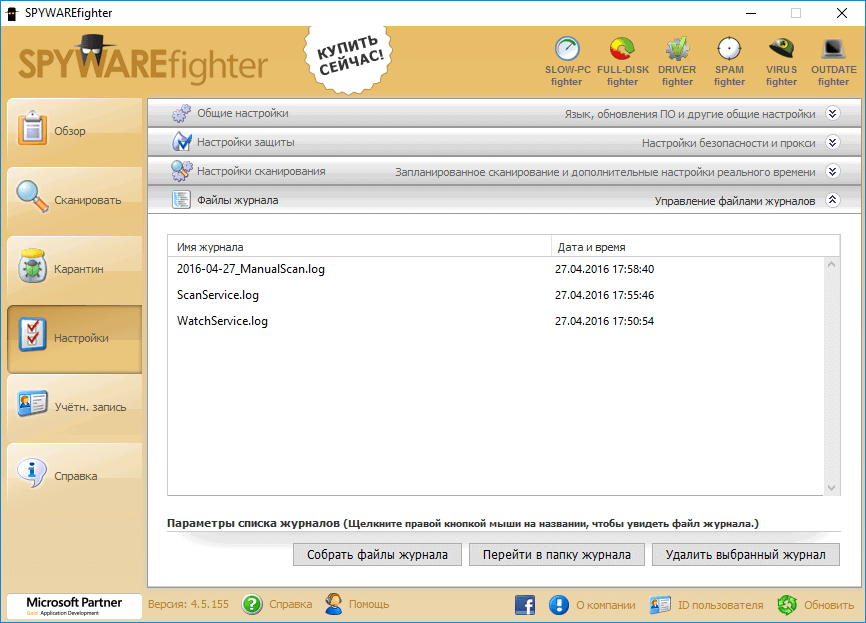Select WatchService.log entry
Viewport: 866px width, 623px height.
(x=222, y=321)
